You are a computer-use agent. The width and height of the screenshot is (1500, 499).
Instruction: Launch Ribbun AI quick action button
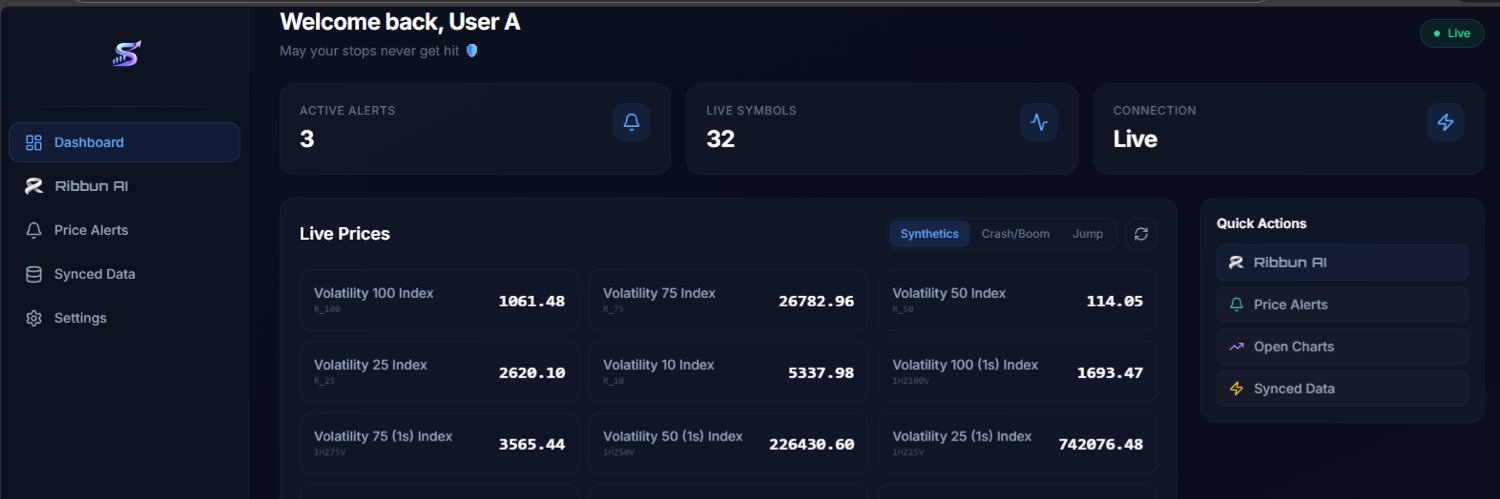click(1342, 262)
